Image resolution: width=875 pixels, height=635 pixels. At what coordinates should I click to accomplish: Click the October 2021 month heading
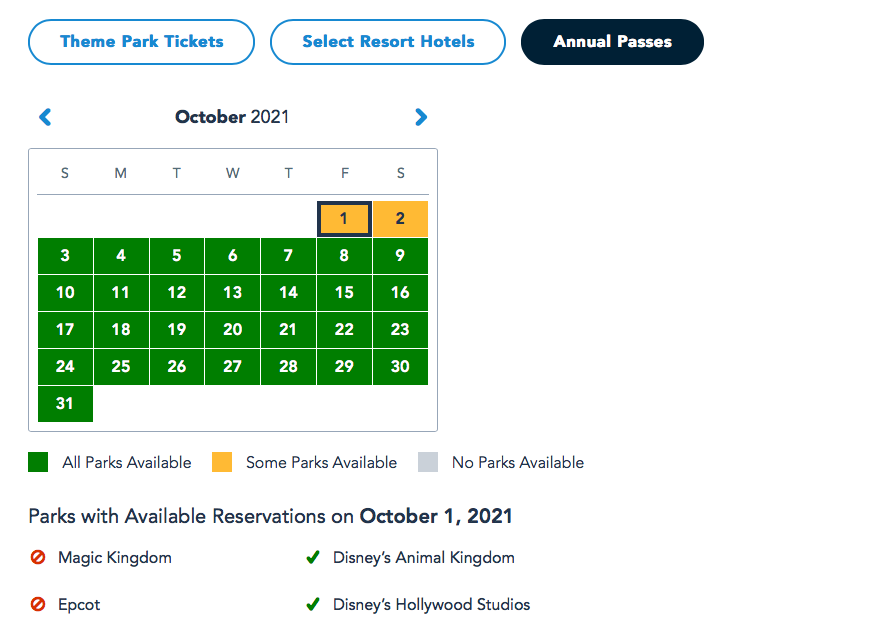coord(232,117)
